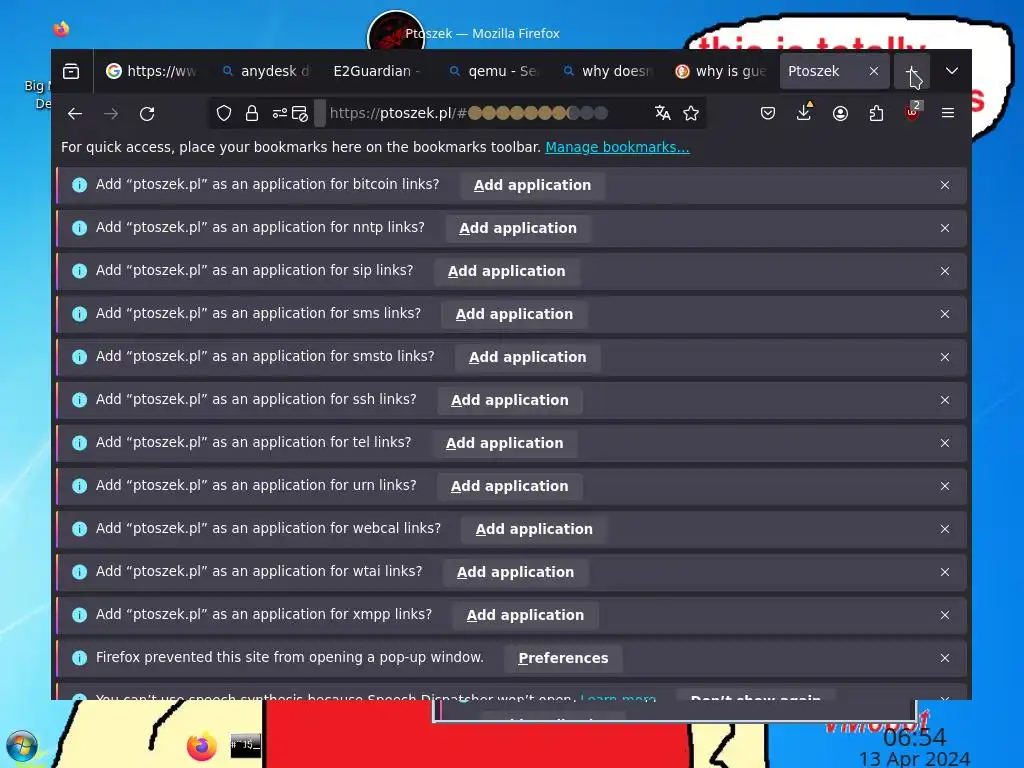Dismiss the urn links notification
Image resolution: width=1024 pixels, height=768 pixels.
tap(945, 487)
